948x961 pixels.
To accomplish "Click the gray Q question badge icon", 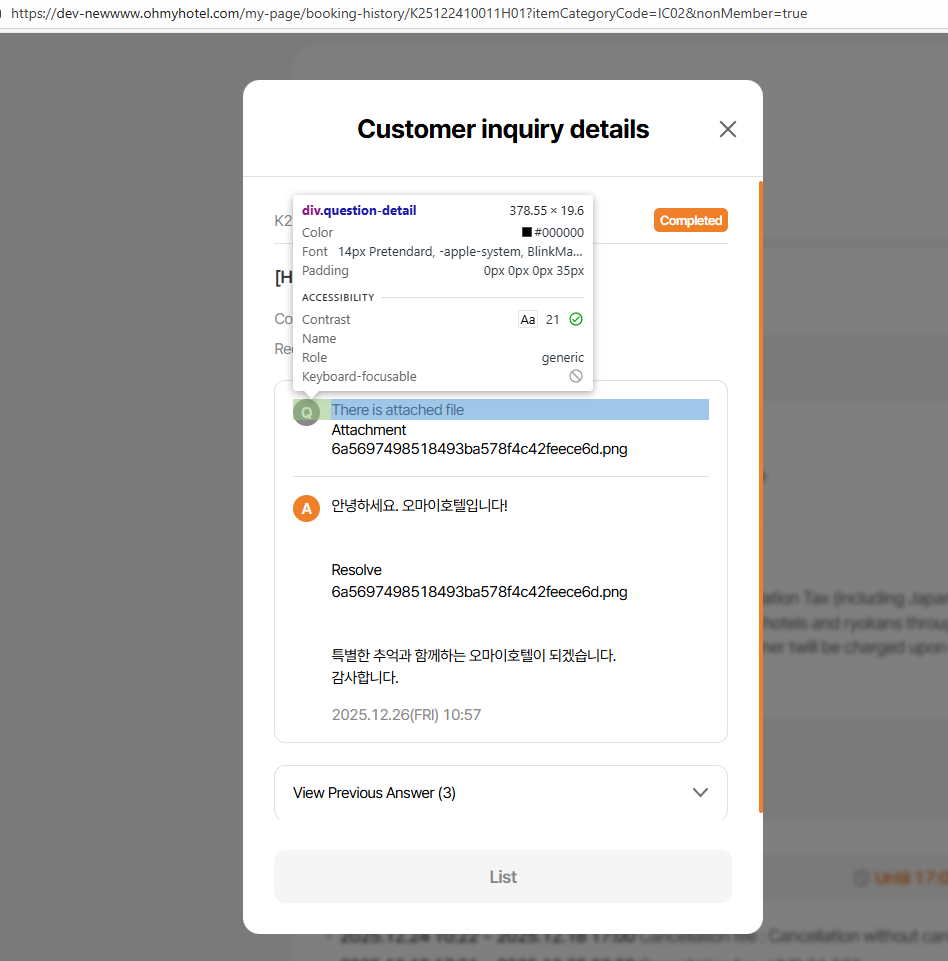I will click(x=306, y=412).
